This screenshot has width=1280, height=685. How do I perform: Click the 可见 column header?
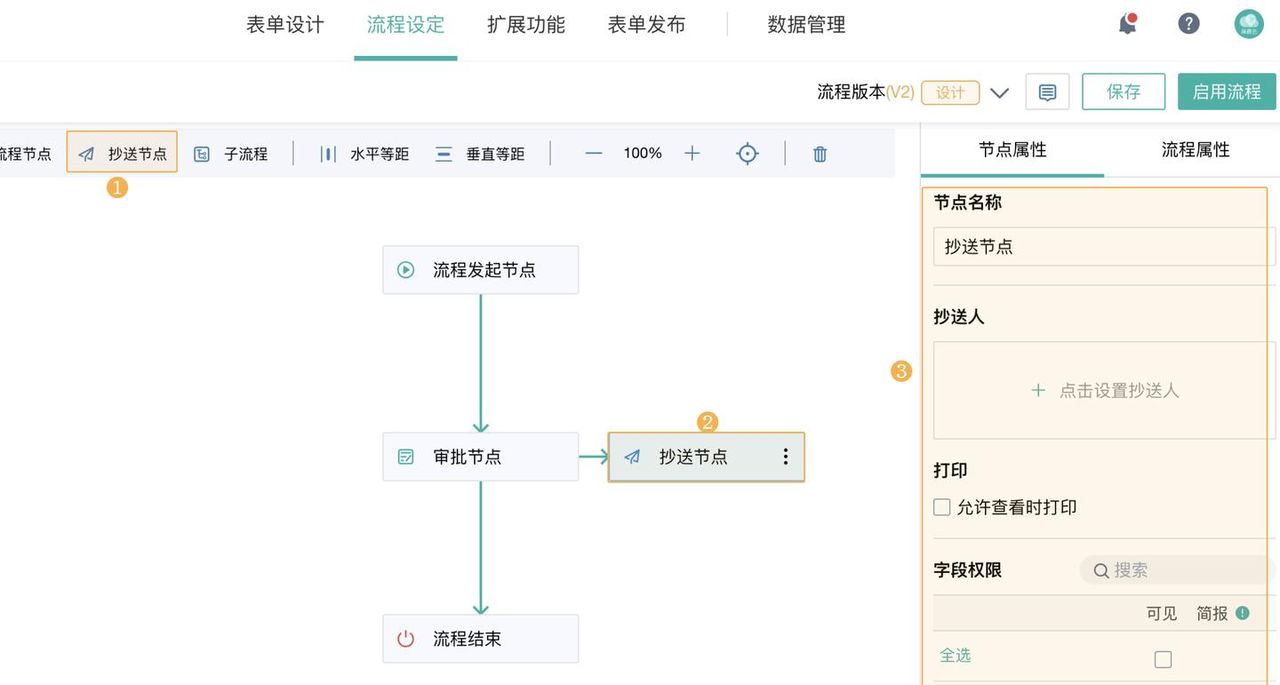pos(1162,613)
